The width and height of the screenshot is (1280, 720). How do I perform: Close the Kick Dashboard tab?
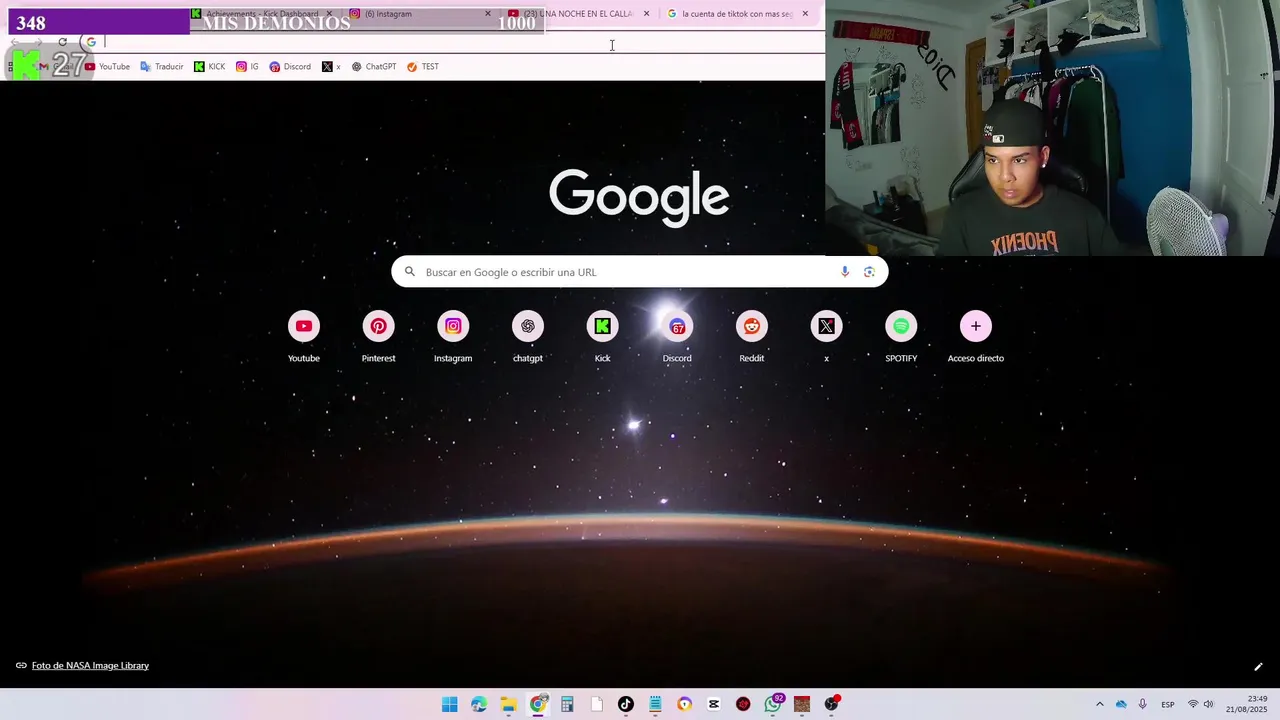[329, 14]
